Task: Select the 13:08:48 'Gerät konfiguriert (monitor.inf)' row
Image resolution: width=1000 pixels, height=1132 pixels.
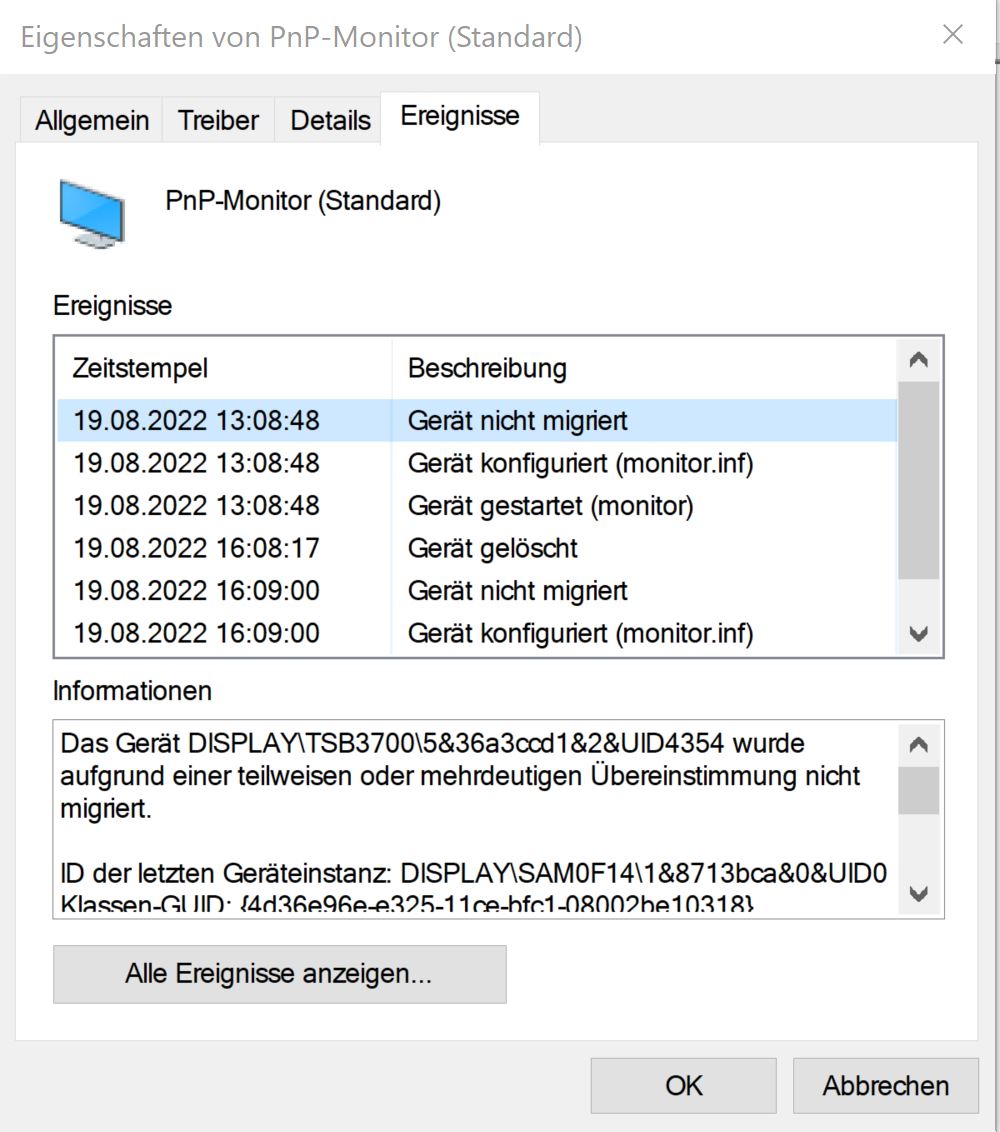Action: coord(477,463)
